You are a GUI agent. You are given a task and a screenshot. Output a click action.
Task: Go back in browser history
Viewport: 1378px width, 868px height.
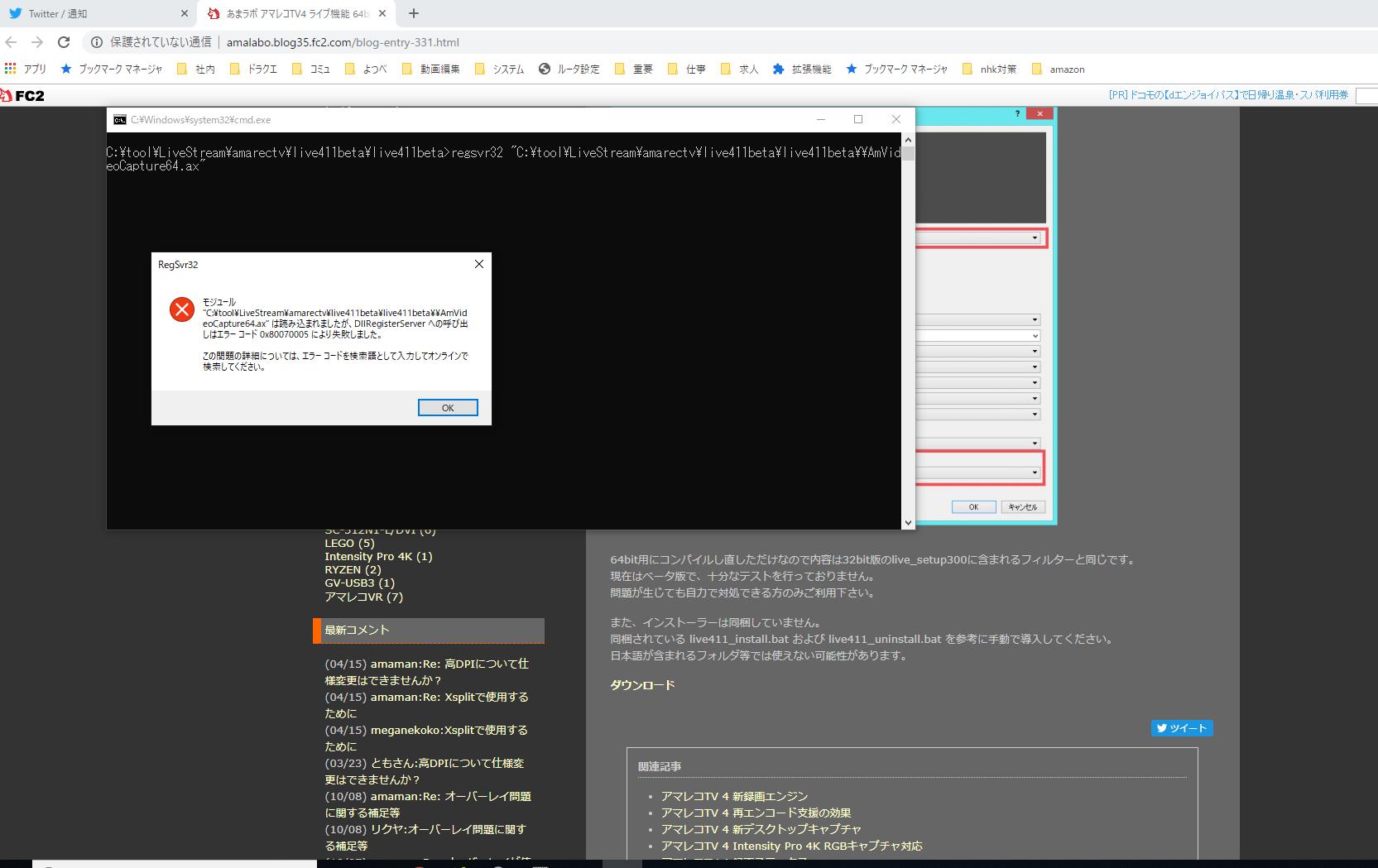tap(11, 42)
